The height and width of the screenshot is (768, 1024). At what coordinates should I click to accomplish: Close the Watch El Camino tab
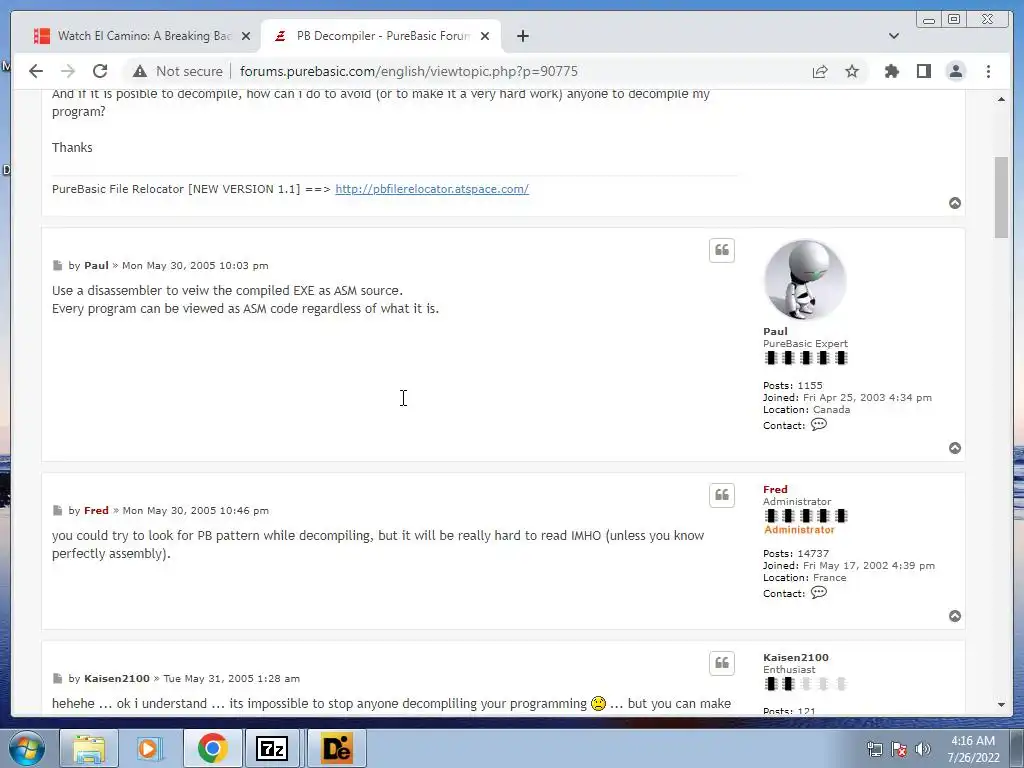pos(246,36)
